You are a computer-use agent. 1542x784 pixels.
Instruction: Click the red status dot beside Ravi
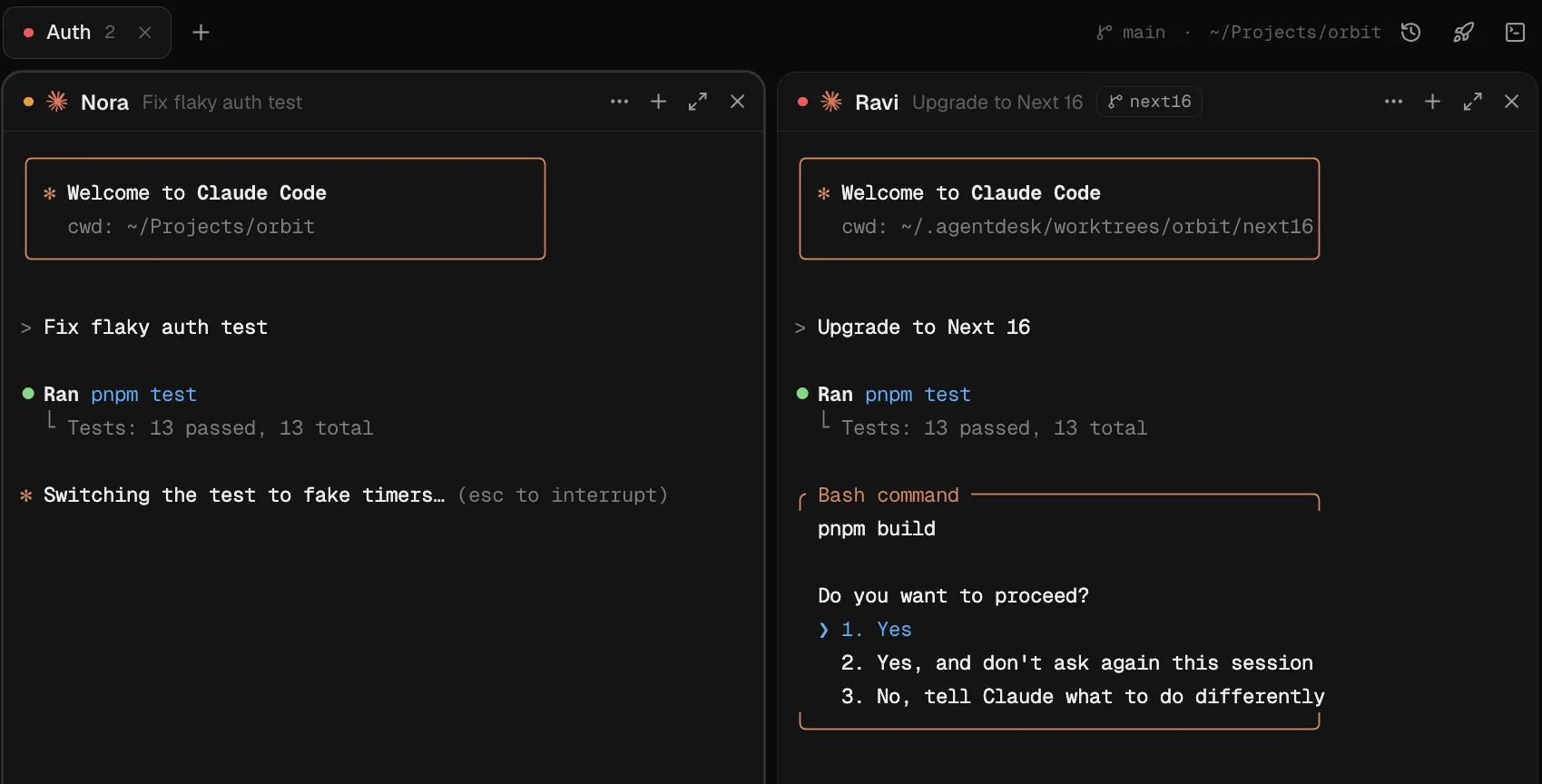pos(802,102)
